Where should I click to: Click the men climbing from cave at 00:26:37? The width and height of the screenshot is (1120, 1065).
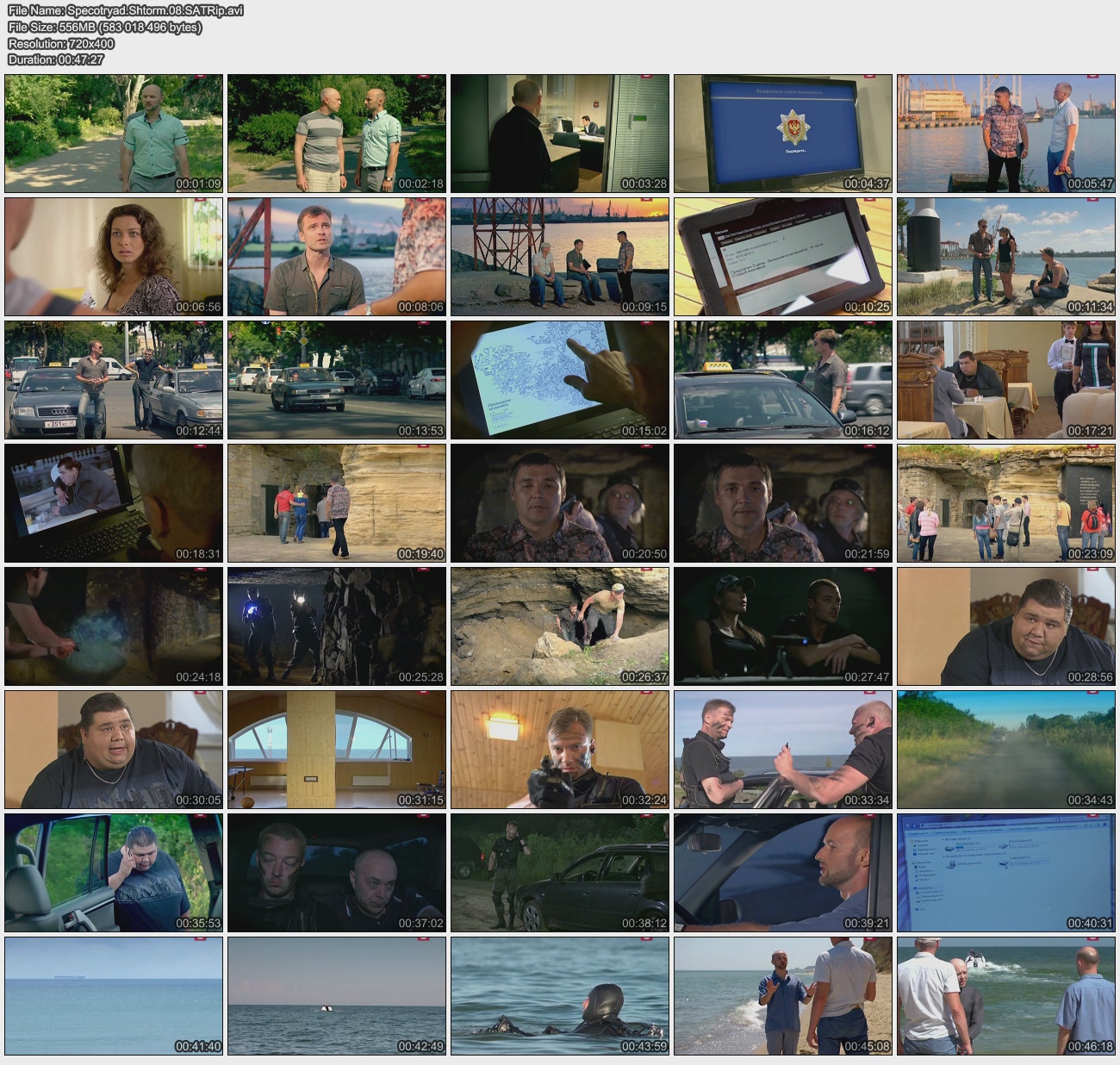click(559, 626)
